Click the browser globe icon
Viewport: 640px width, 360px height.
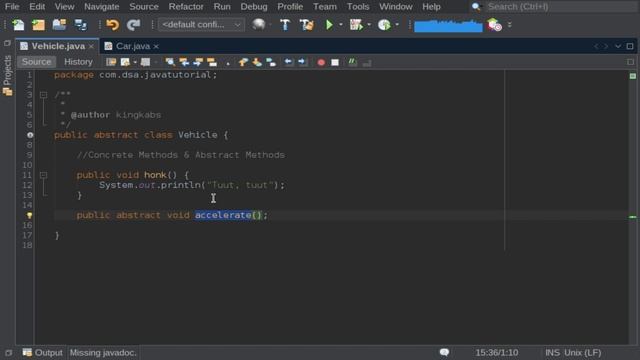pyautogui.click(x=258, y=25)
